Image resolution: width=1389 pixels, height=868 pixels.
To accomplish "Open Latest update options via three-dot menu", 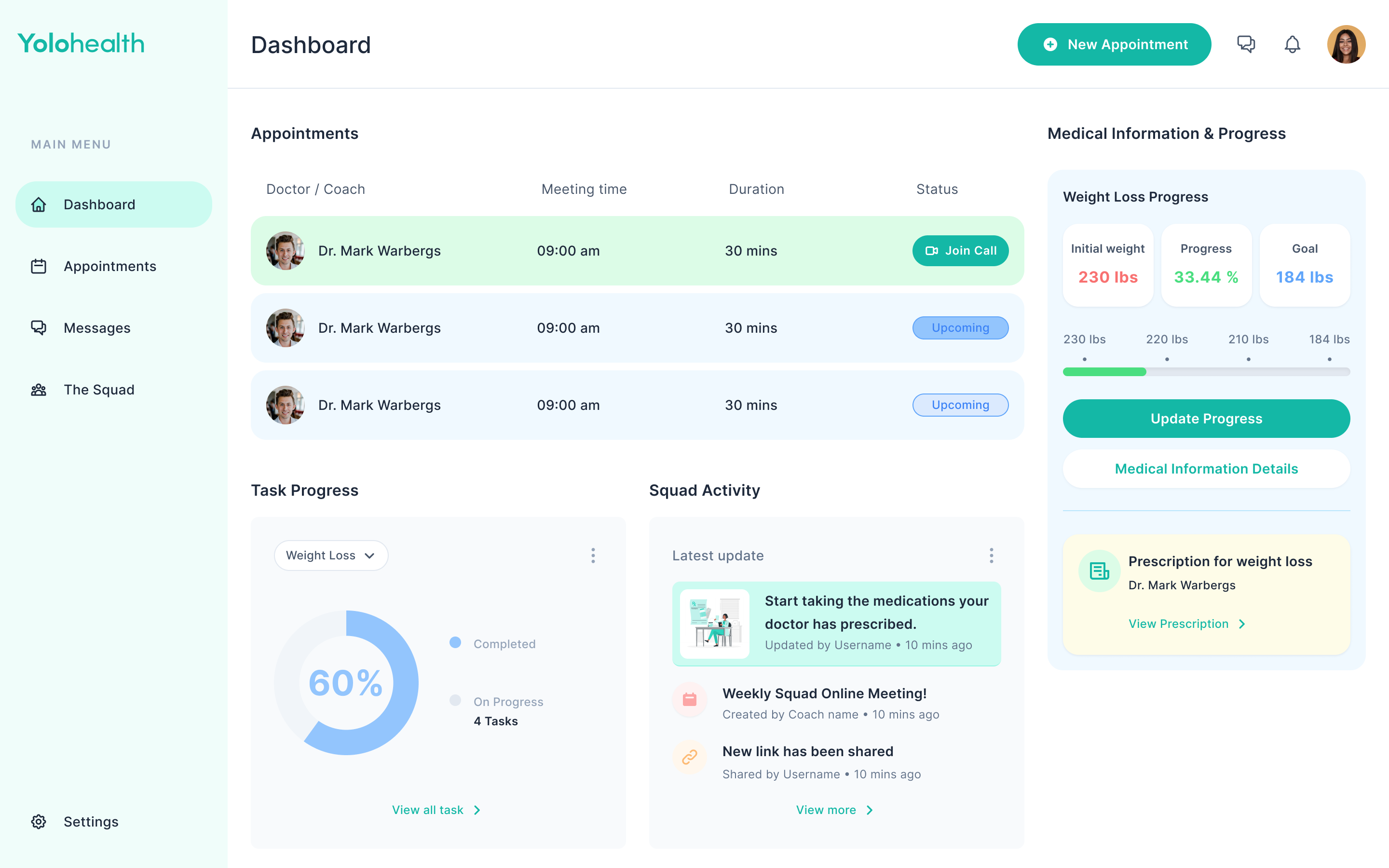I will pos(991,555).
